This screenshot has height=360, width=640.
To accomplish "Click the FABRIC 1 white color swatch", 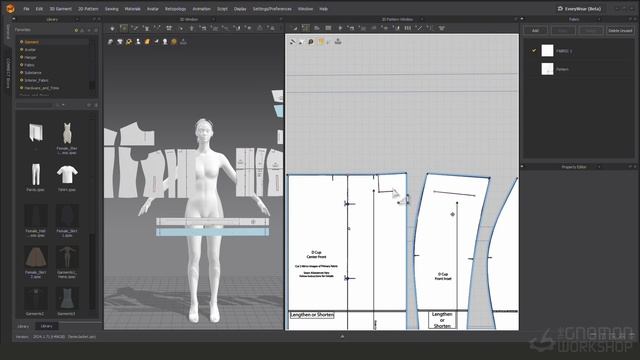I will click(x=547, y=51).
